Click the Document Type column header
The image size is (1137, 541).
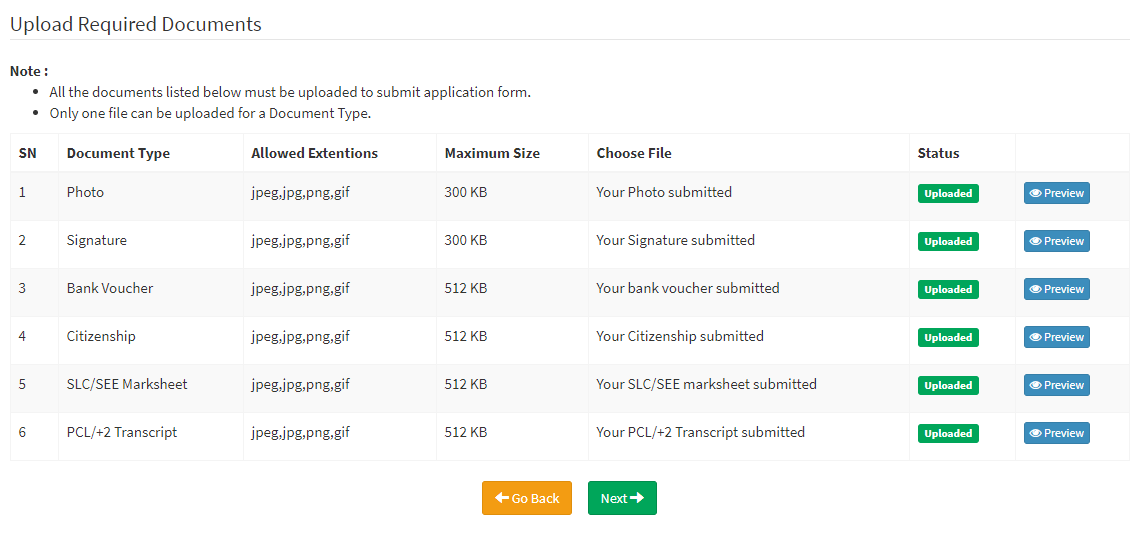click(x=118, y=153)
